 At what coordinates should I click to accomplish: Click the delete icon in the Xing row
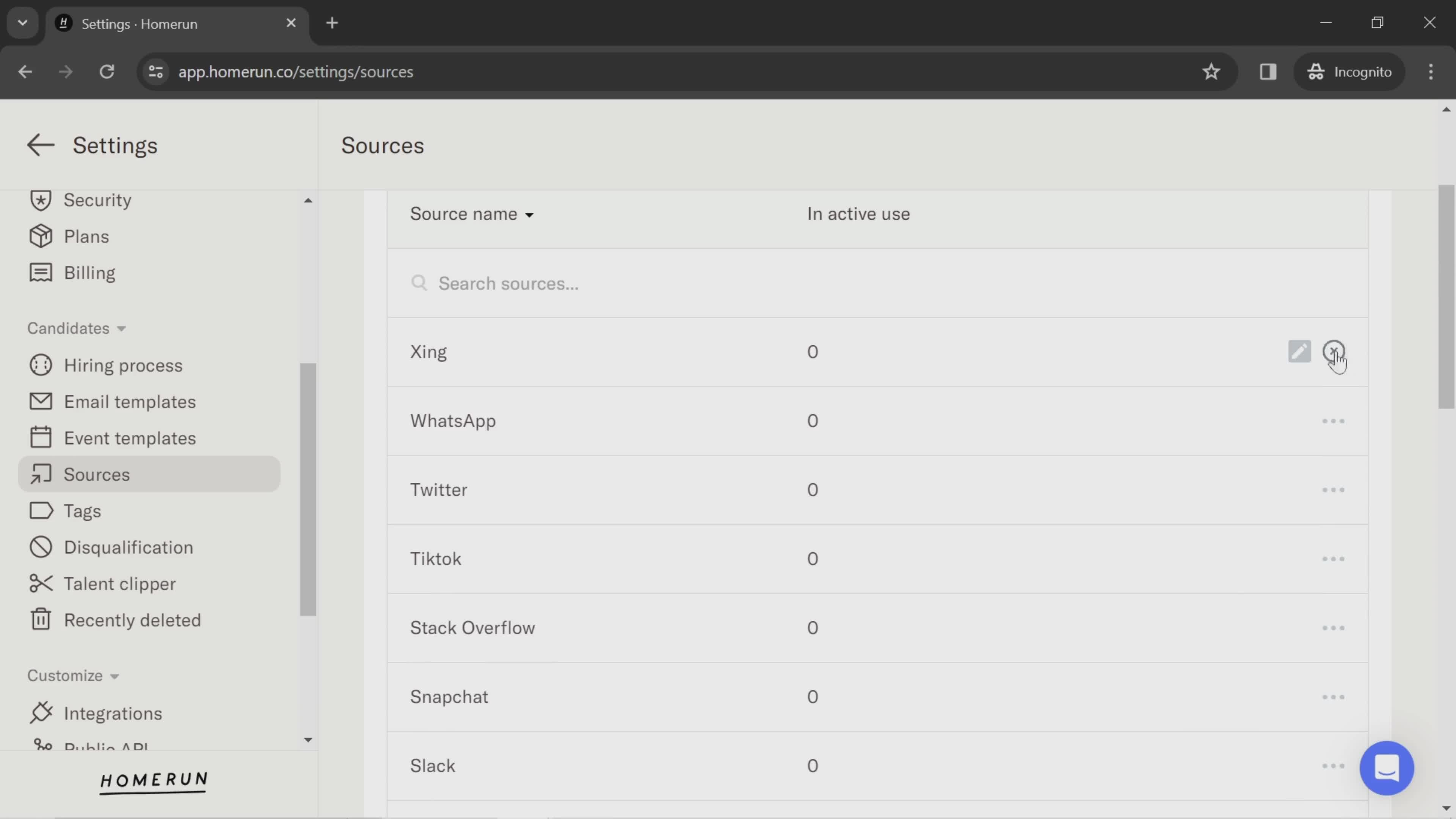pos(1334,351)
